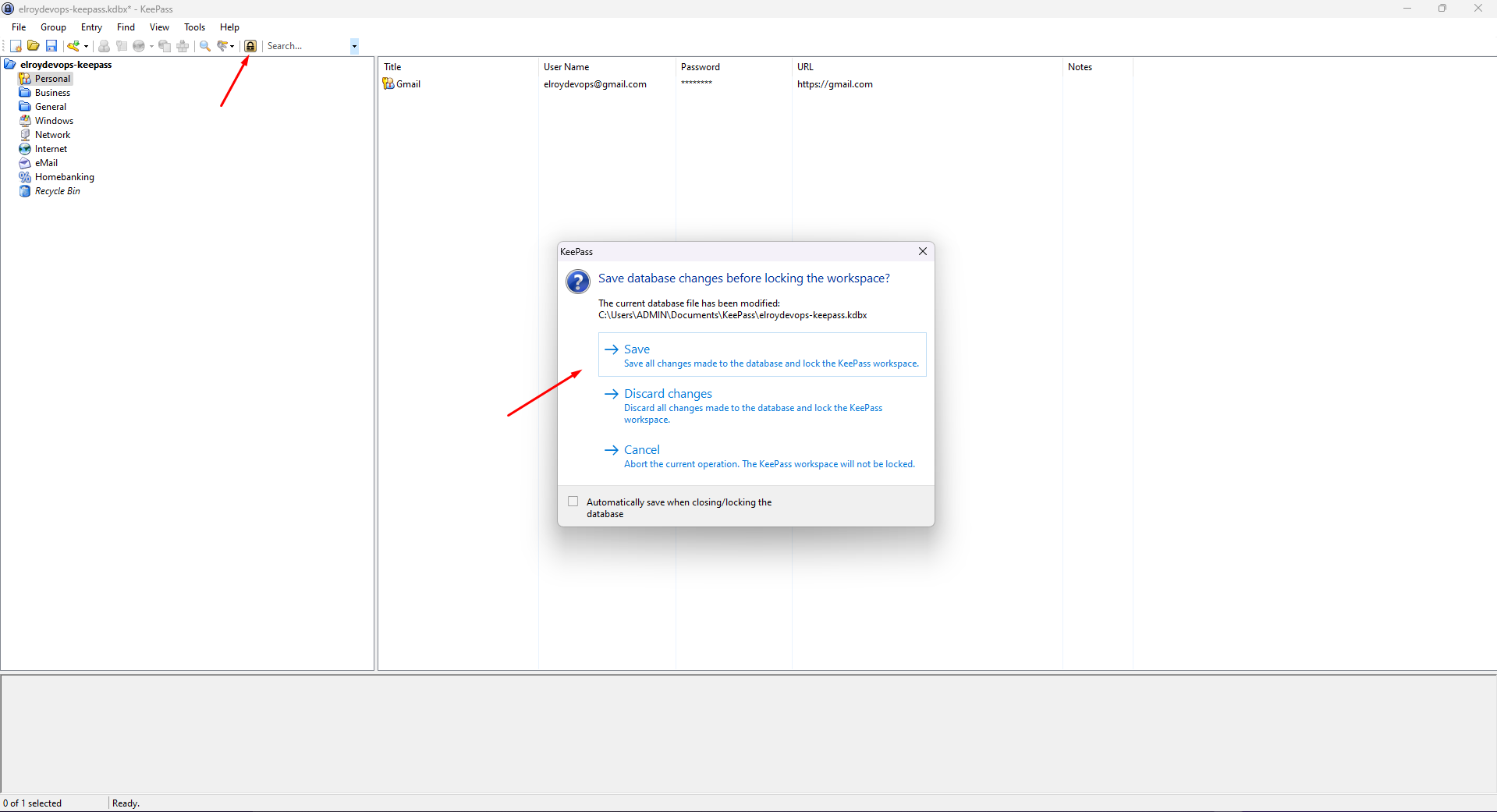This screenshot has height=812, width=1497.
Task: Click the Open URL globe icon
Action: [139, 46]
